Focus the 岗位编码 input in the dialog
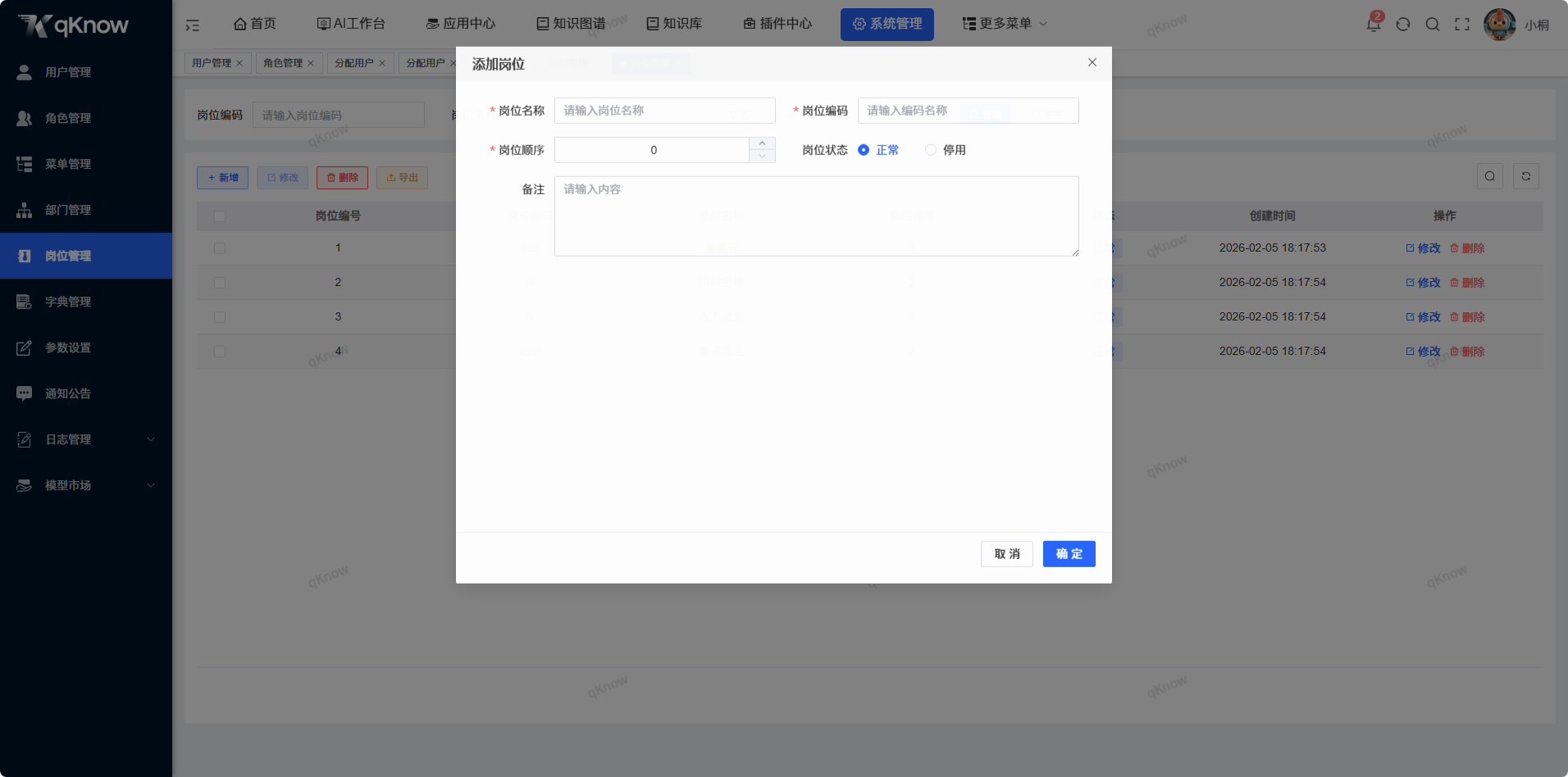The width and height of the screenshot is (1568, 777). 969,111
